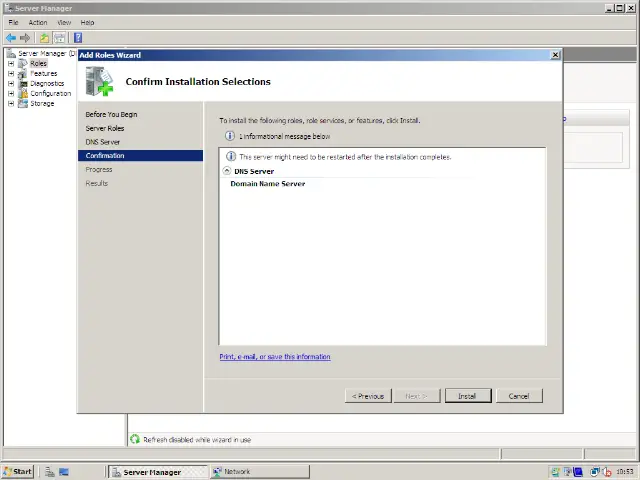
Task: Expand the Configuration tree node
Action: pyautogui.click(x=11, y=93)
